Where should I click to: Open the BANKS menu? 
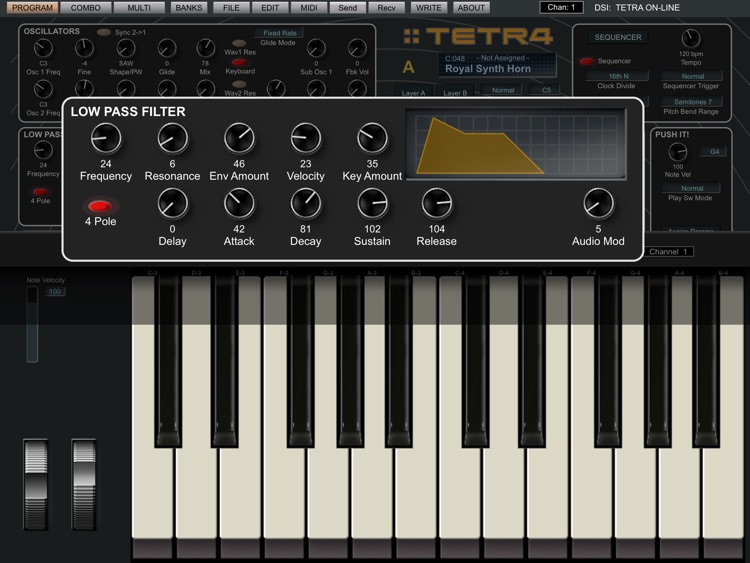point(189,8)
